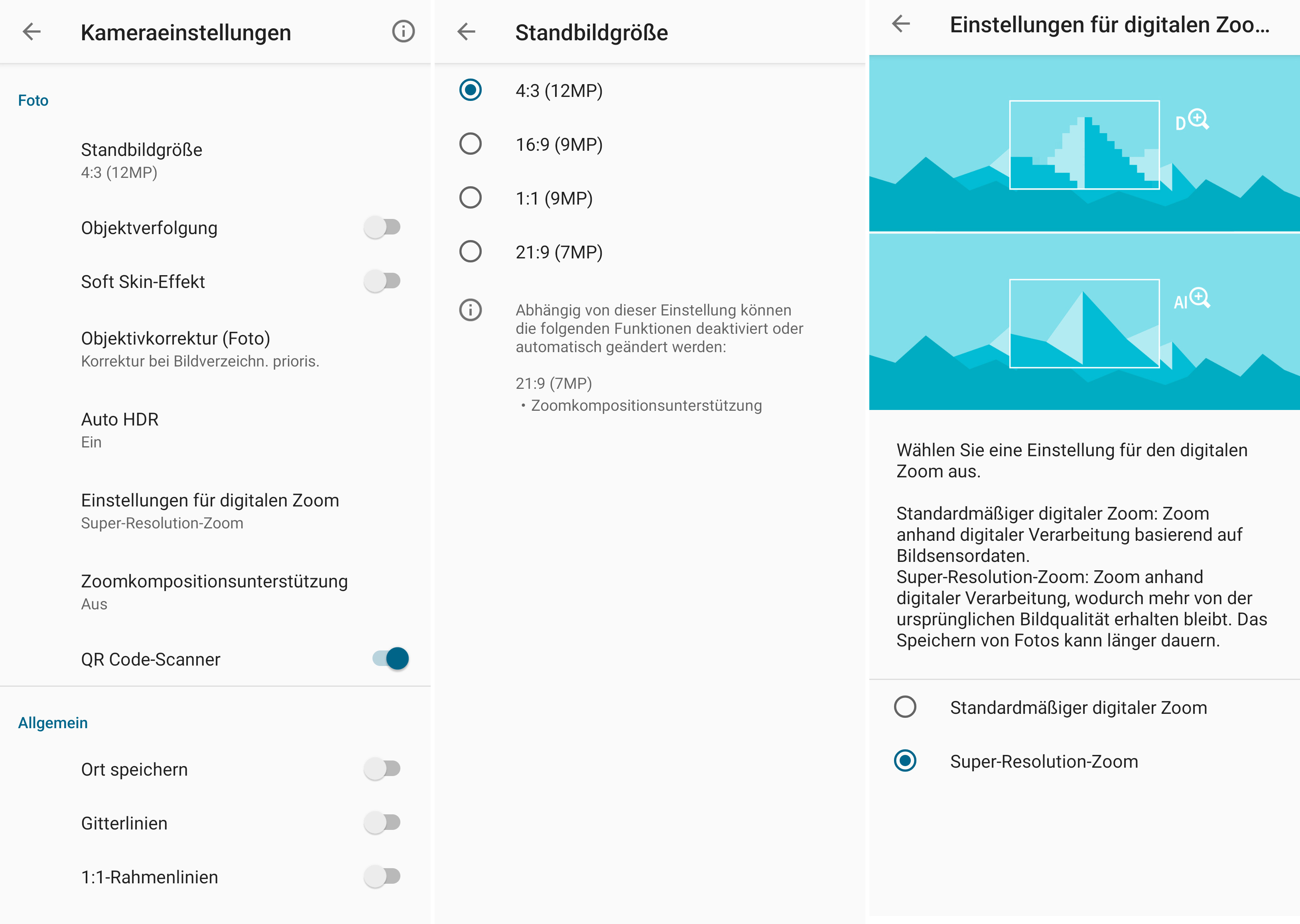Tap back arrow on digital zoom settings
1300x924 pixels.
pos(901,24)
